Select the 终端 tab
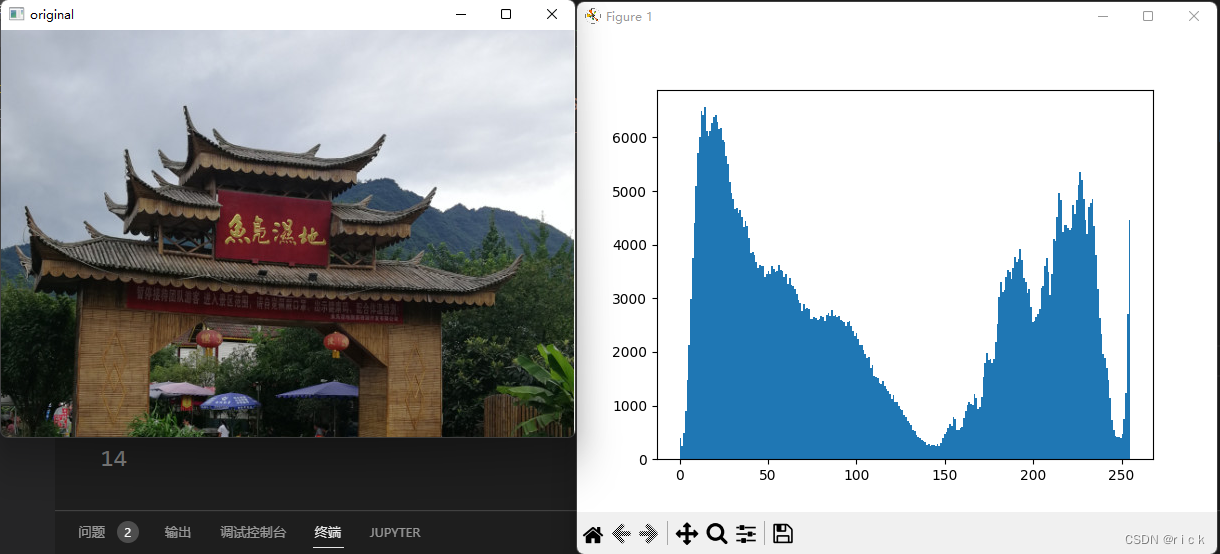The height and width of the screenshot is (554, 1220). coord(328,532)
